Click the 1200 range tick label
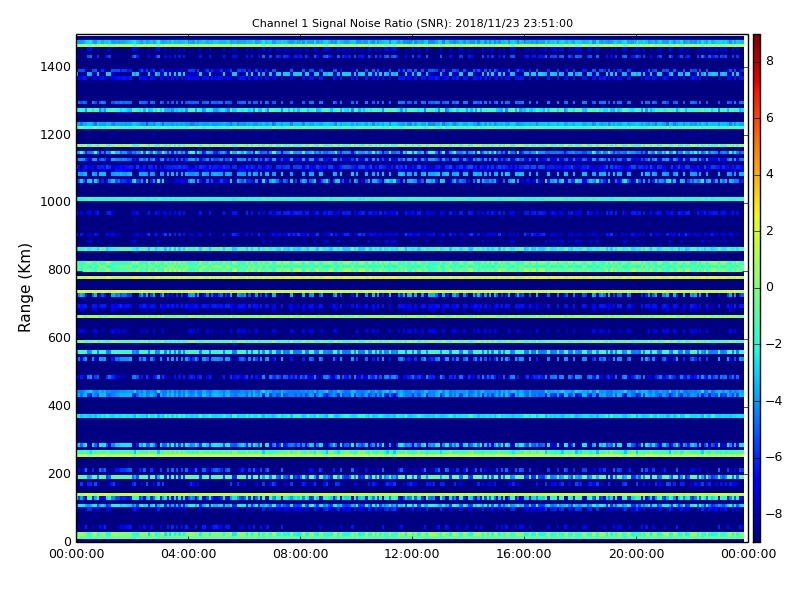The height and width of the screenshot is (600, 800). click(x=56, y=135)
